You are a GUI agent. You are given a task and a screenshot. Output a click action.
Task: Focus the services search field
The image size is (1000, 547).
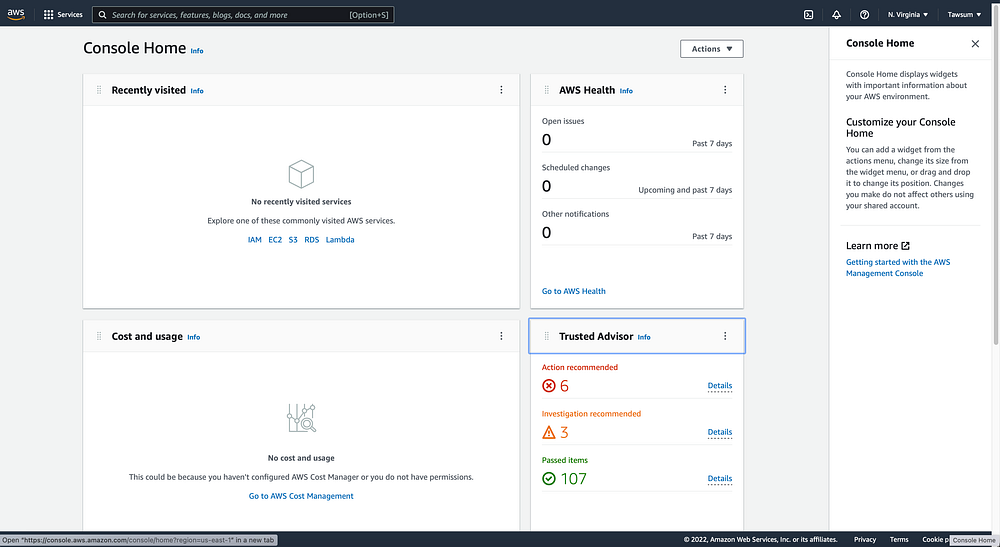pyautogui.click(x=243, y=15)
